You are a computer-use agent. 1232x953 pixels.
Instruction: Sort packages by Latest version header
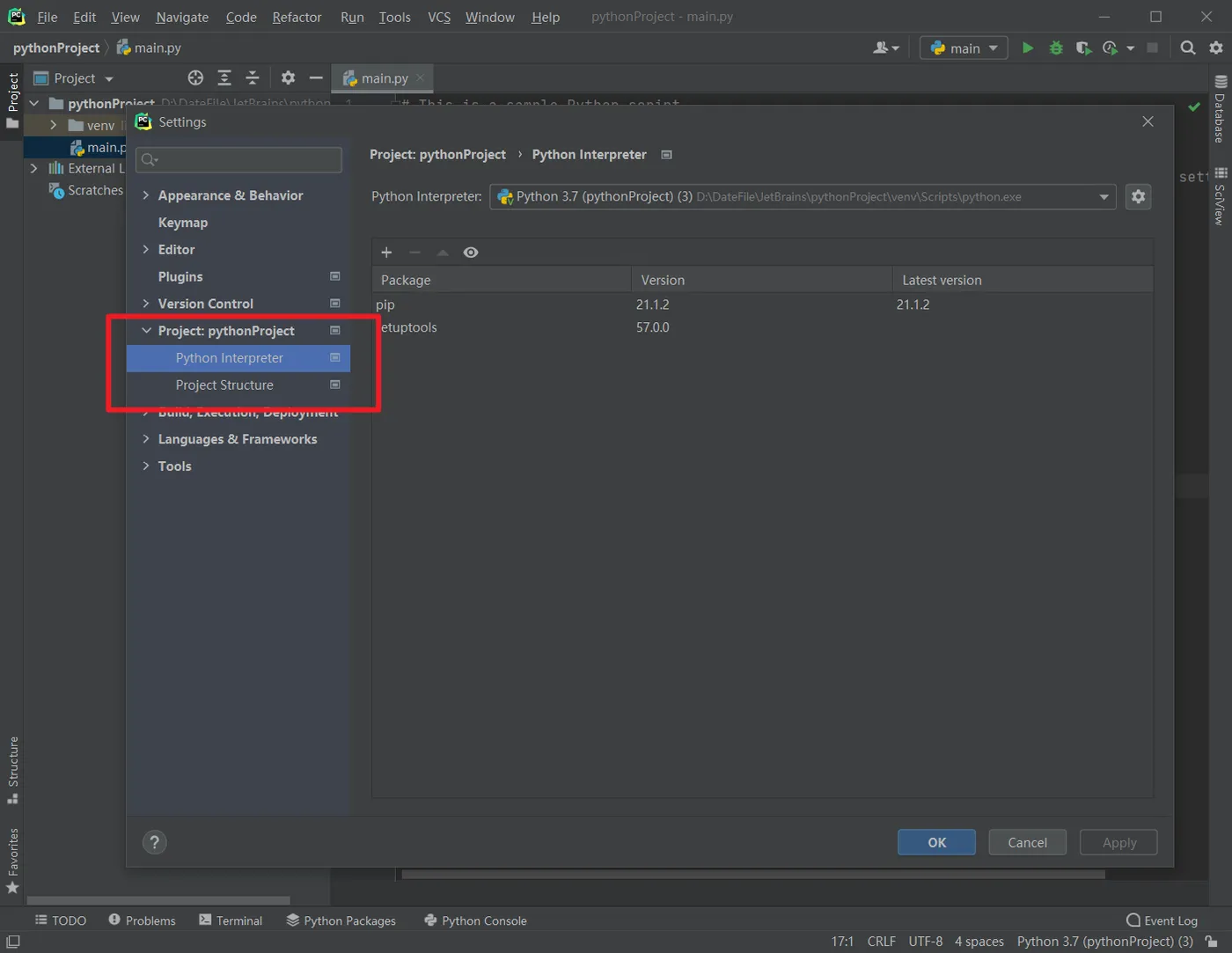pyautogui.click(x=1023, y=280)
